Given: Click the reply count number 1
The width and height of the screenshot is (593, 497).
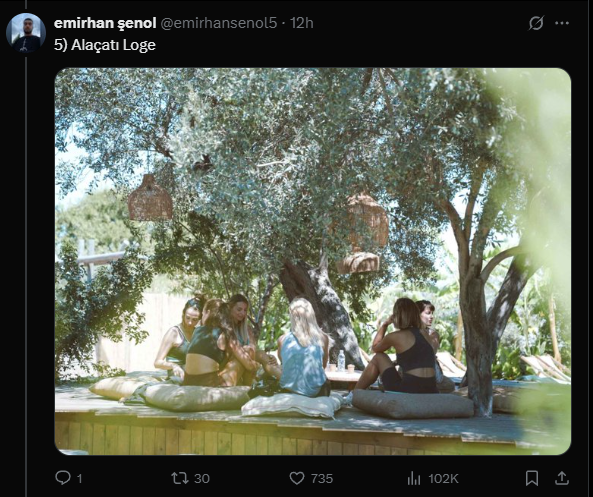Looking at the screenshot, I should 79,479.
